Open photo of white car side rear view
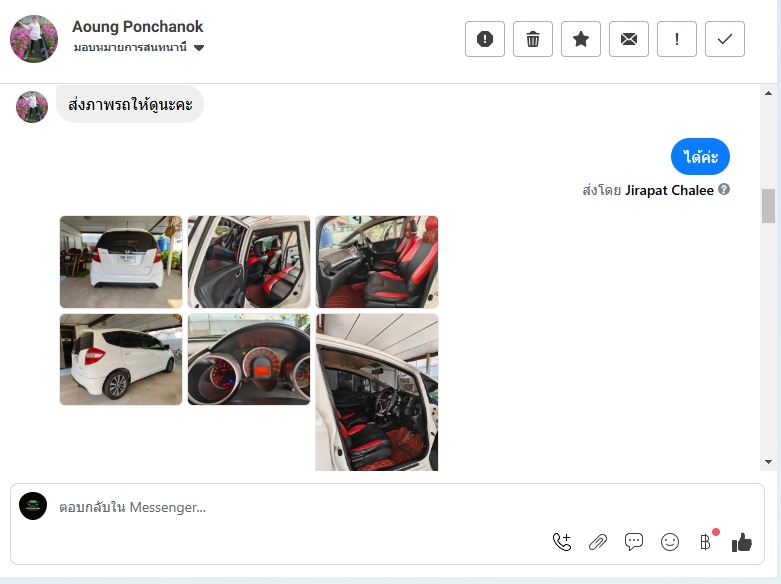The image size is (781, 584). coord(121,359)
